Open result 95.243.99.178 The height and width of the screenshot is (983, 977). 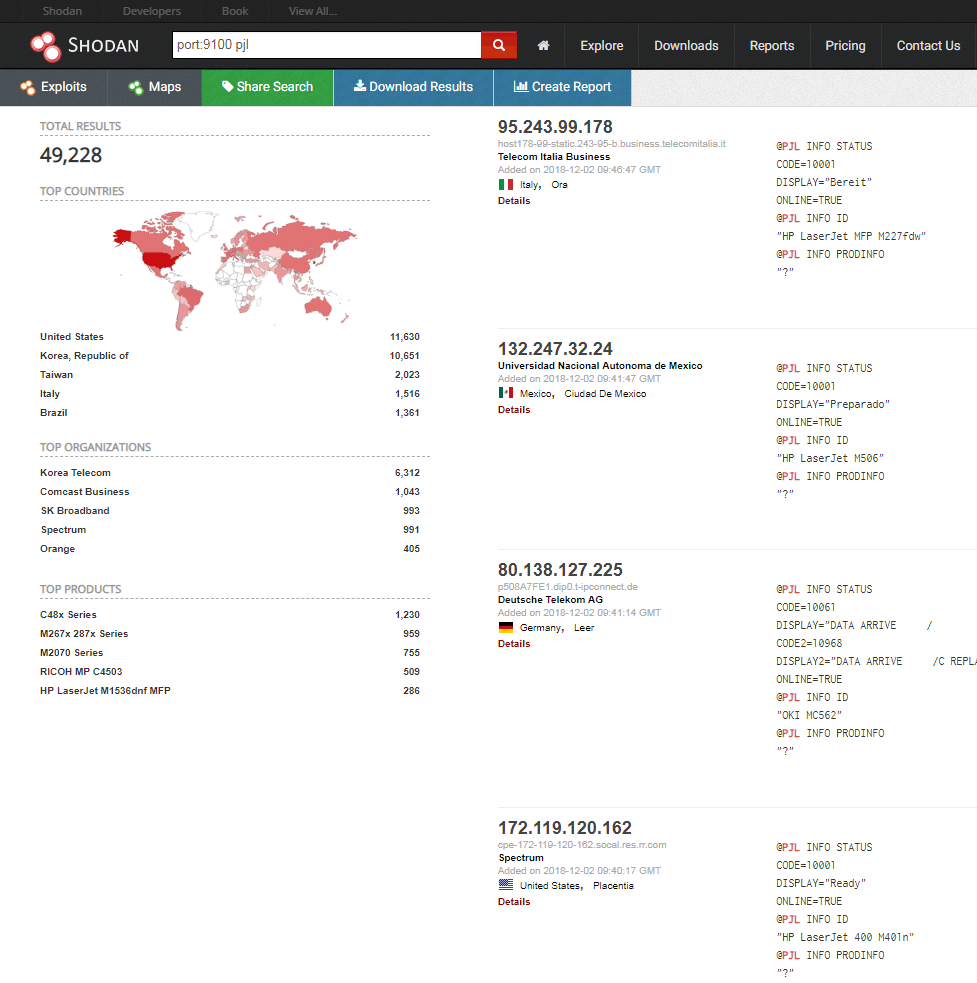(555, 127)
